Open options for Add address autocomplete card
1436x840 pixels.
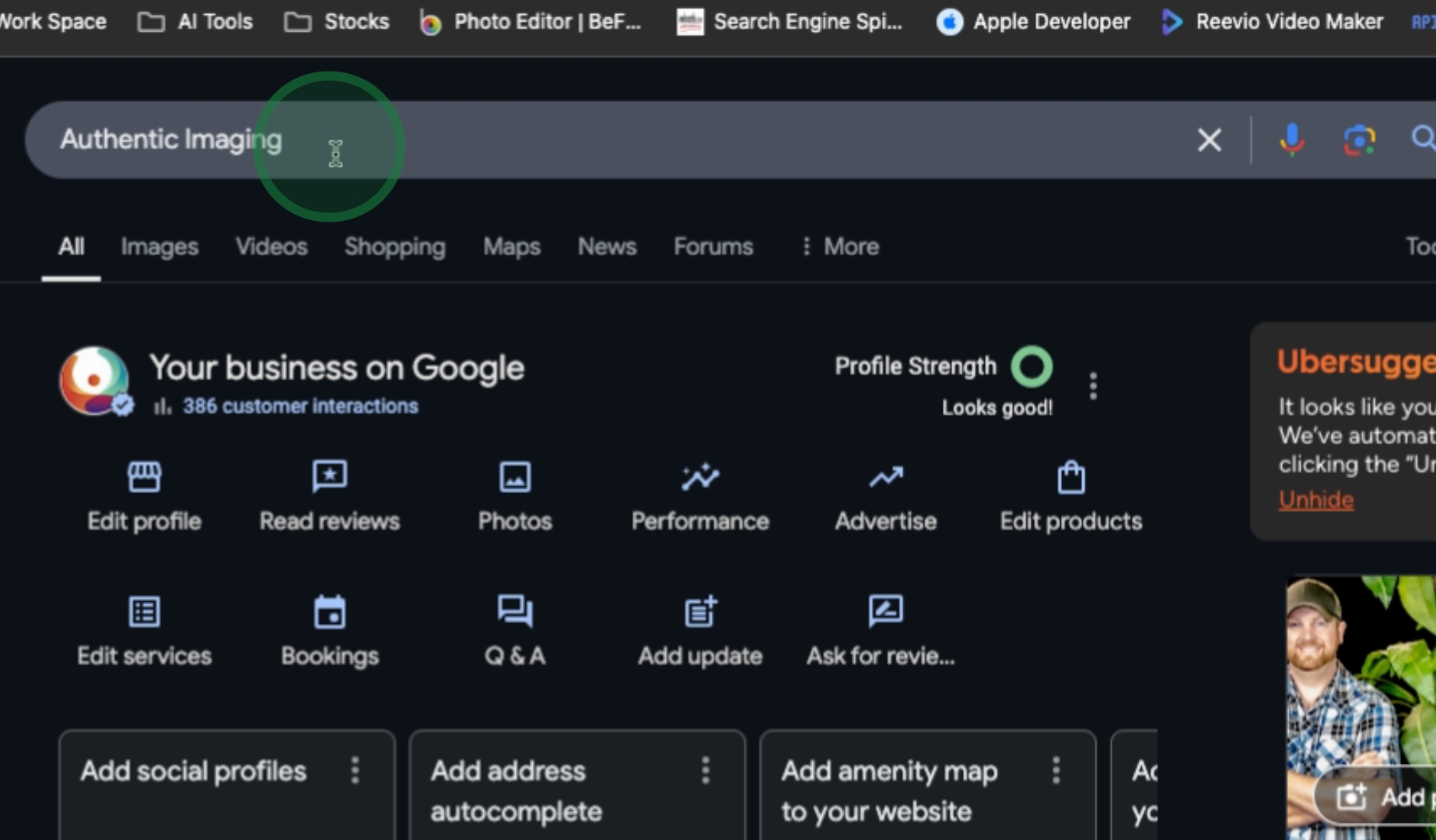(x=706, y=771)
